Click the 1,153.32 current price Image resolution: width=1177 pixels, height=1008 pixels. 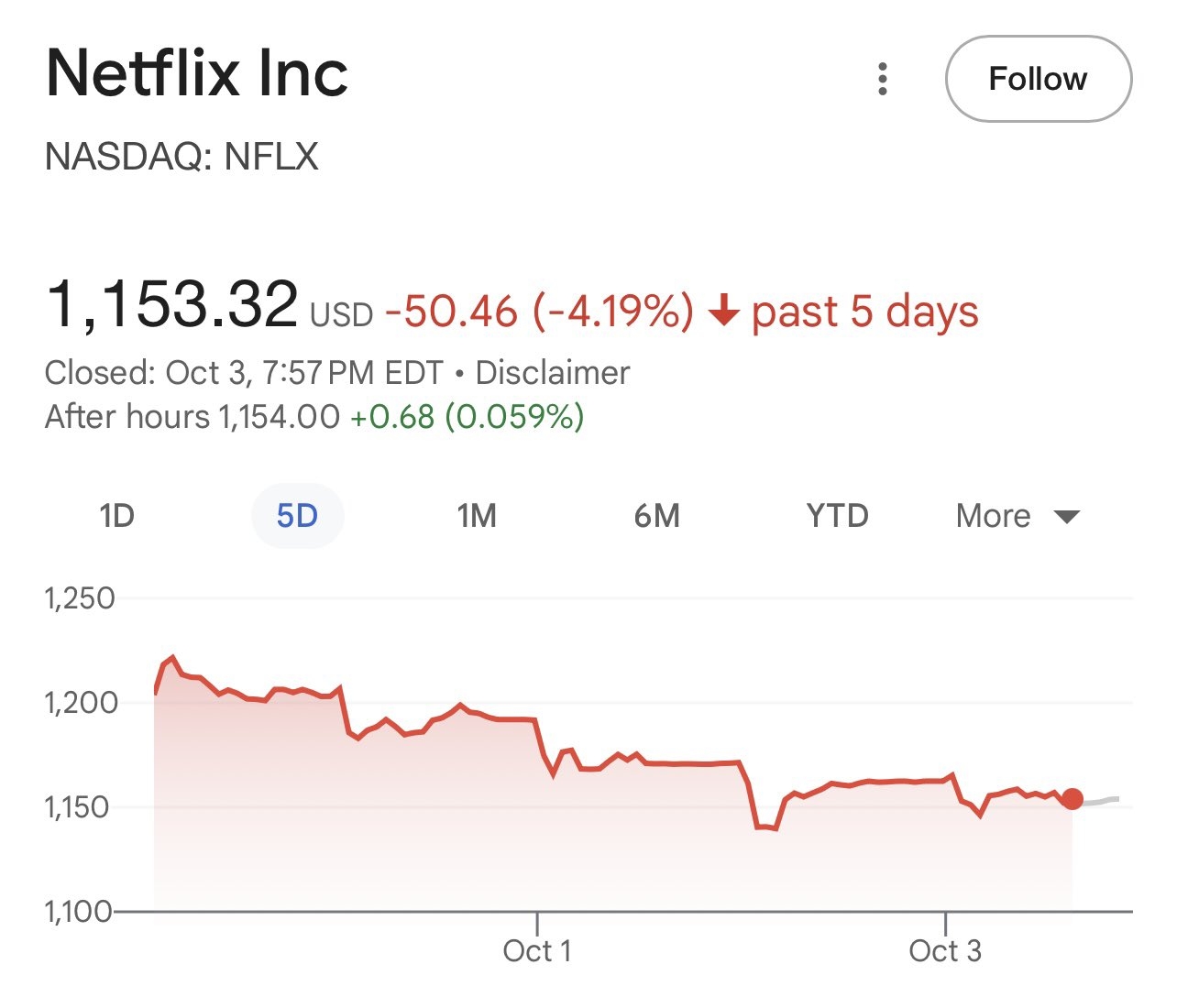172,305
